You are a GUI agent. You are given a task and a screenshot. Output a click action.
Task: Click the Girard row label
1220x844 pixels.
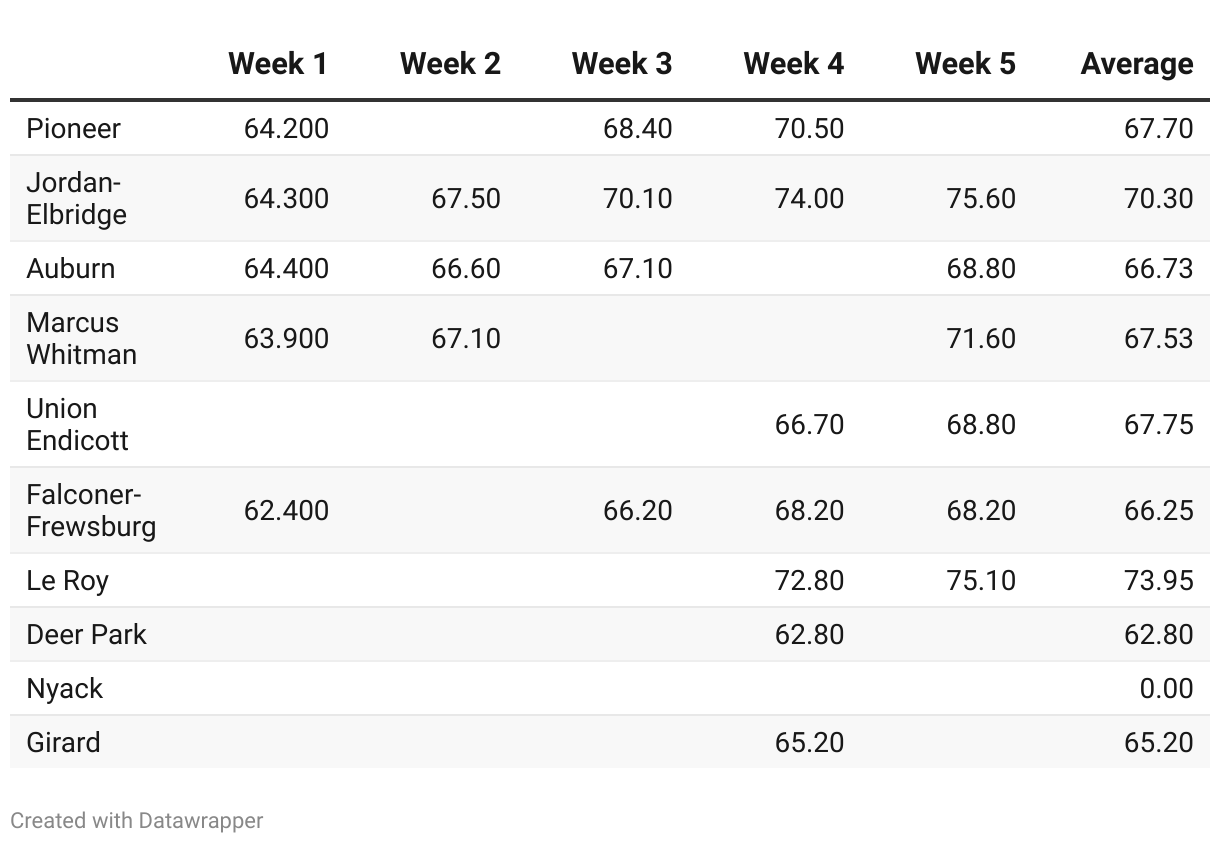pos(63,743)
